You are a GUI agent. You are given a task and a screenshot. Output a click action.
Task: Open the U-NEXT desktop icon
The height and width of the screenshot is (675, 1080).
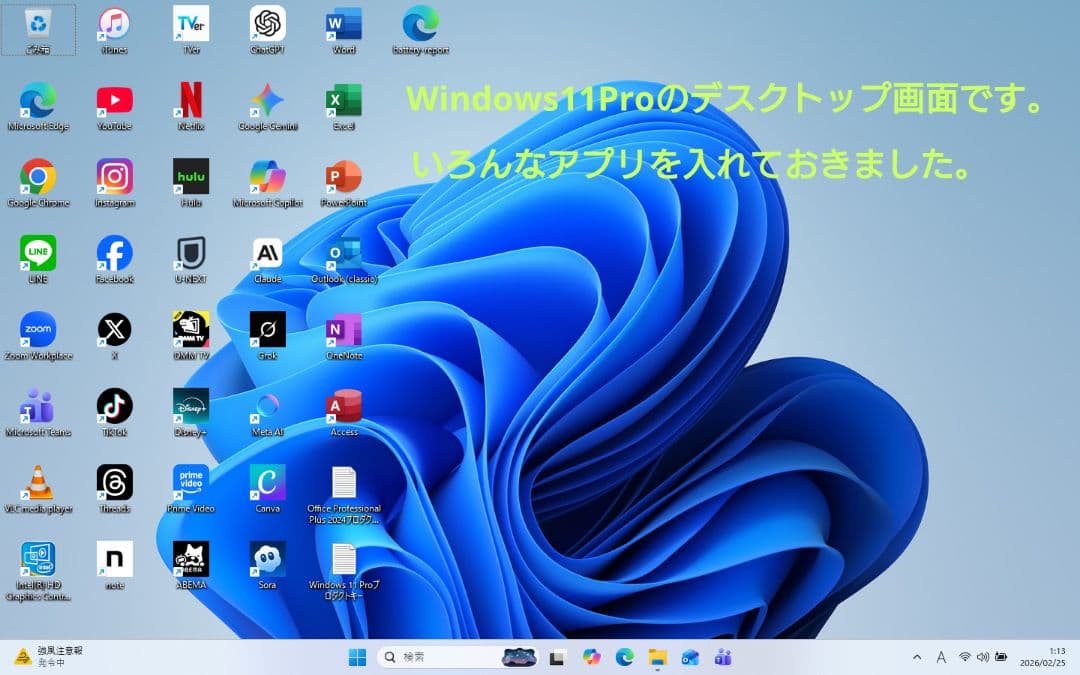click(x=191, y=259)
